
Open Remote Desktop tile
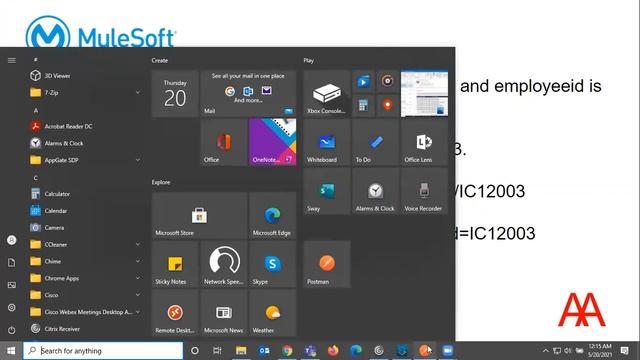[175, 313]
